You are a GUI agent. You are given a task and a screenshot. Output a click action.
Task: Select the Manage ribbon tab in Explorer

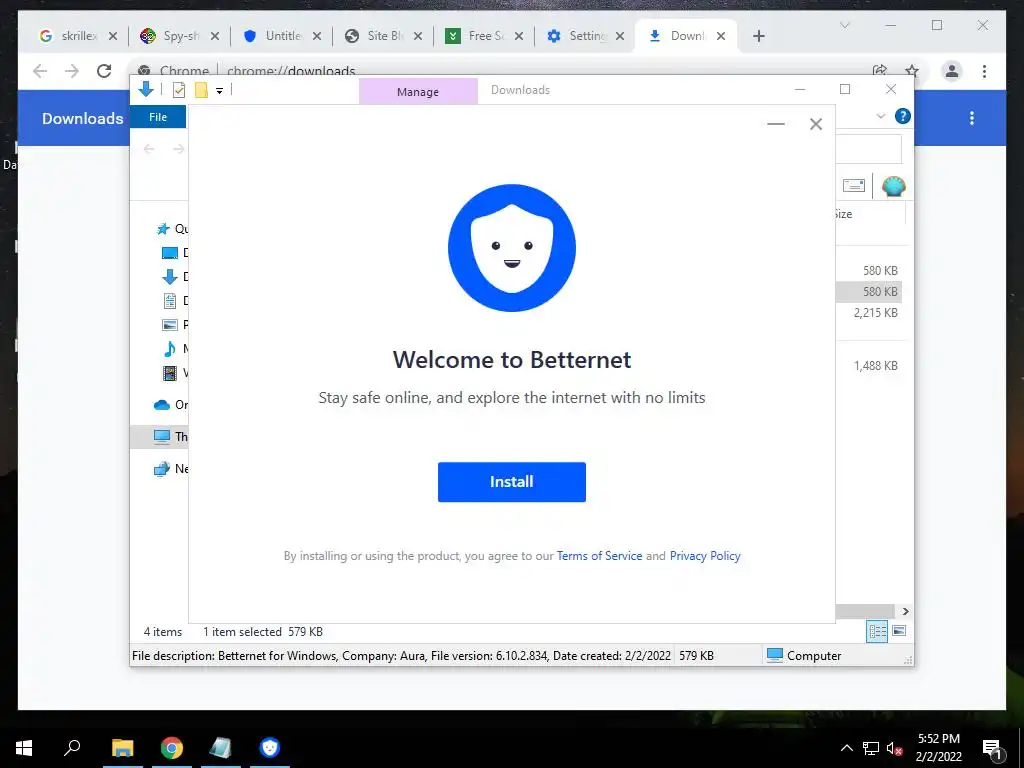point(418,91)
